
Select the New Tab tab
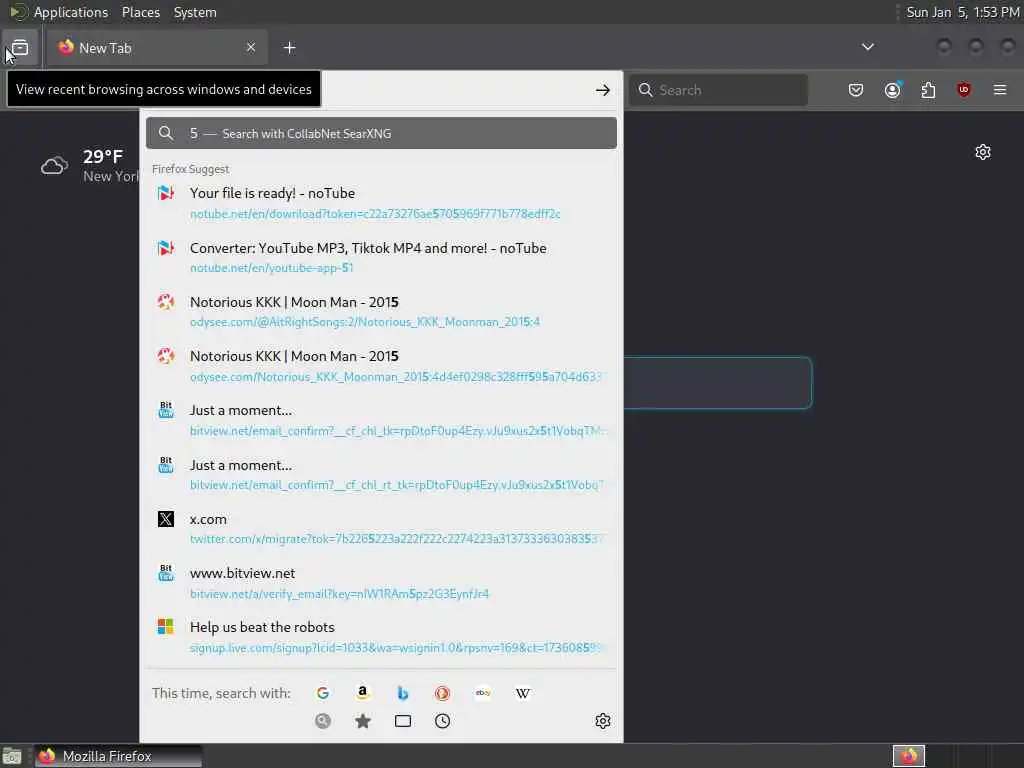click(157, 48)
